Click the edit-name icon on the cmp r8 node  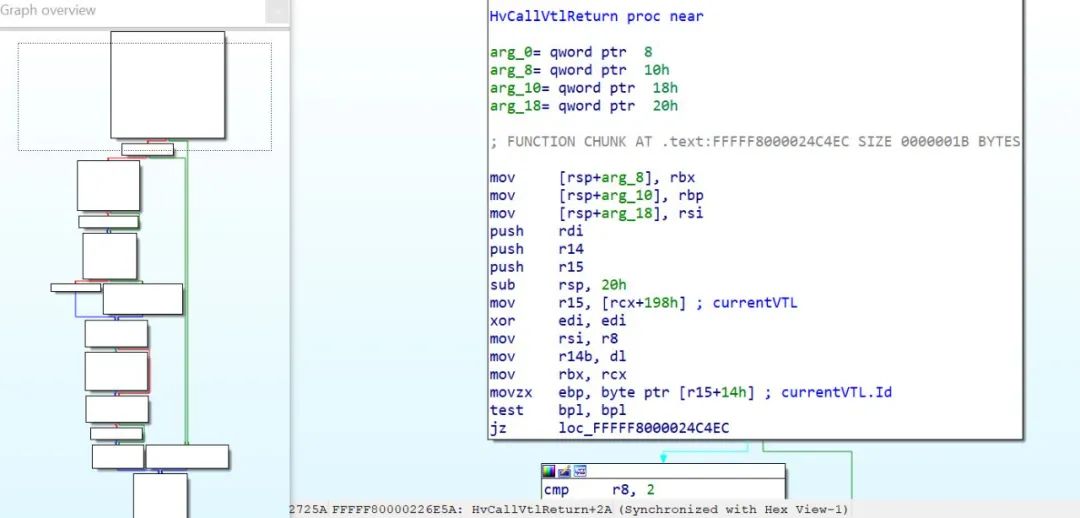(564, 472)
